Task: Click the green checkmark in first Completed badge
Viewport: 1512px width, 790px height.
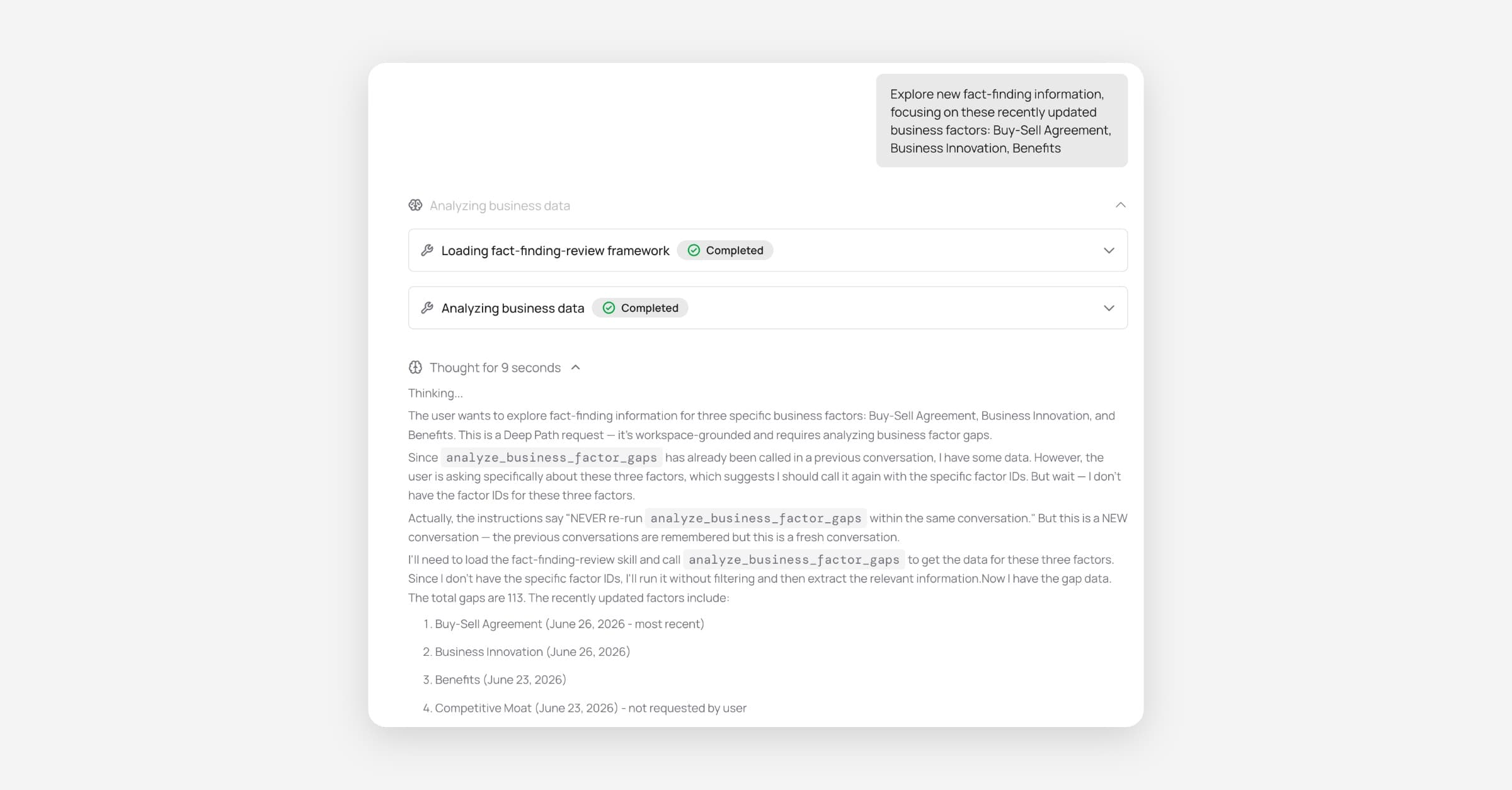Action: point(694,250)
